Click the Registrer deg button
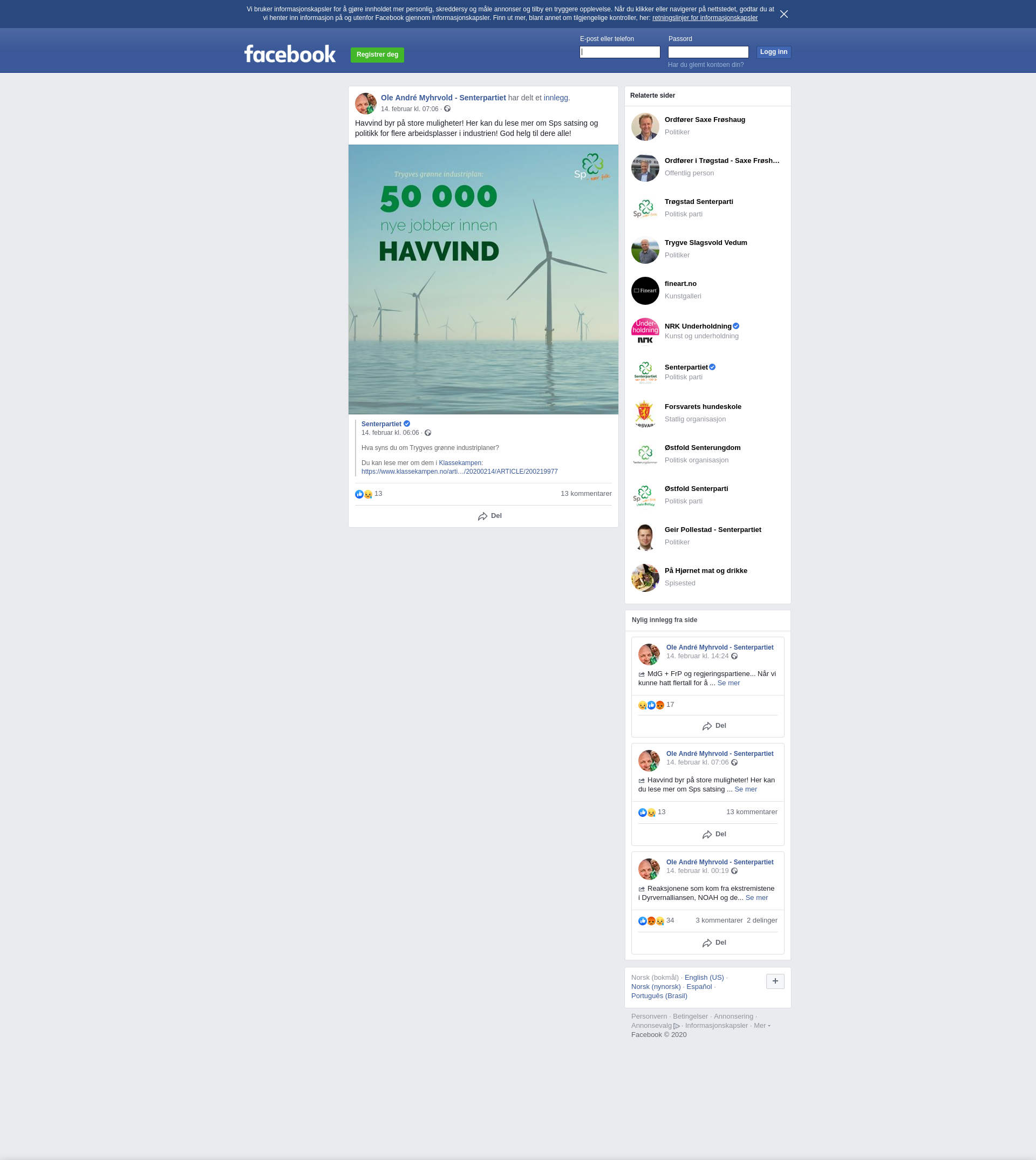This screenshot has width=1036, height=1160. (377, 54)
